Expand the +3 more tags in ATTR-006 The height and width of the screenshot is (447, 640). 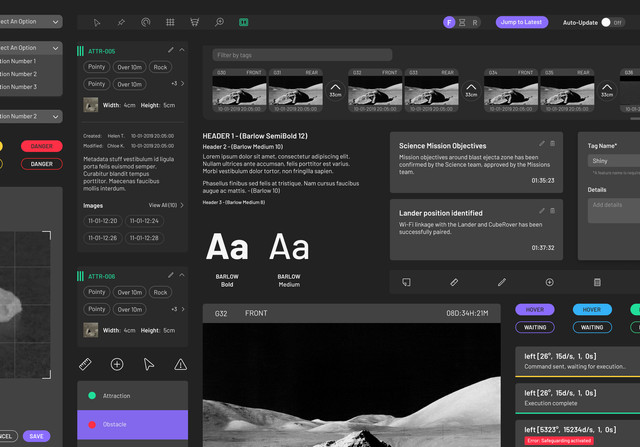[178, 309]
